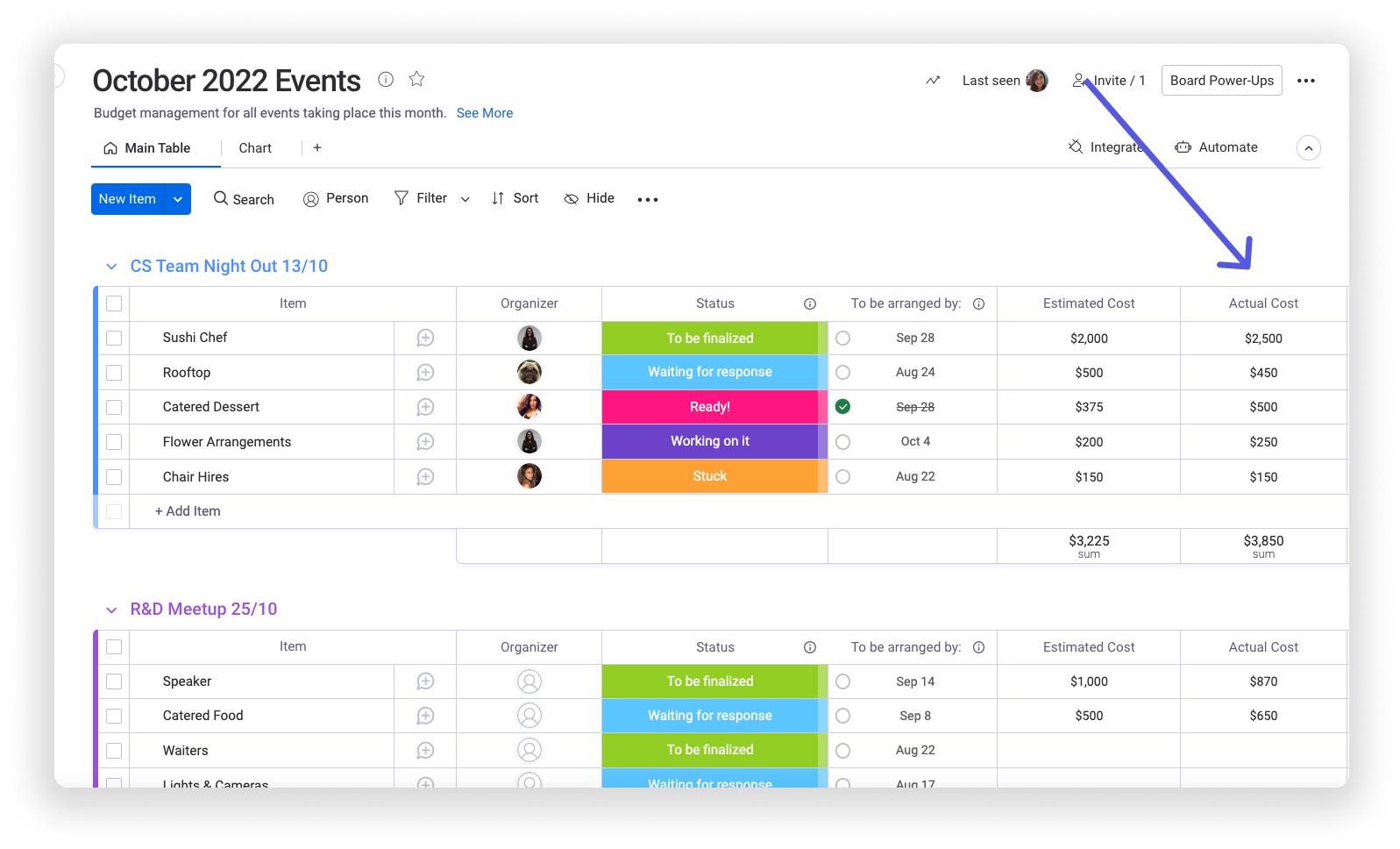Tick the Flower Arrangements row checkbox
This screenshot has width=1400, height=849.
(114, 442)
